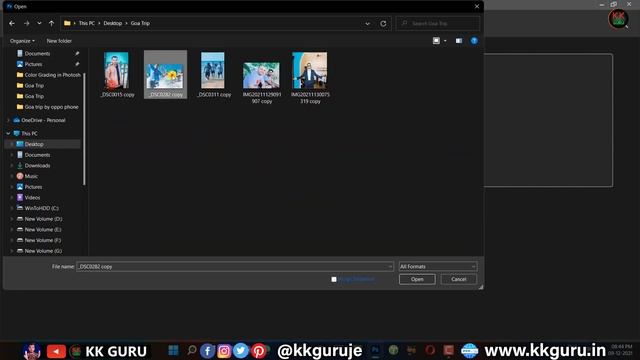Select Desktop in the address breadcrumb
640x360 pixels.
pos(113,23)
